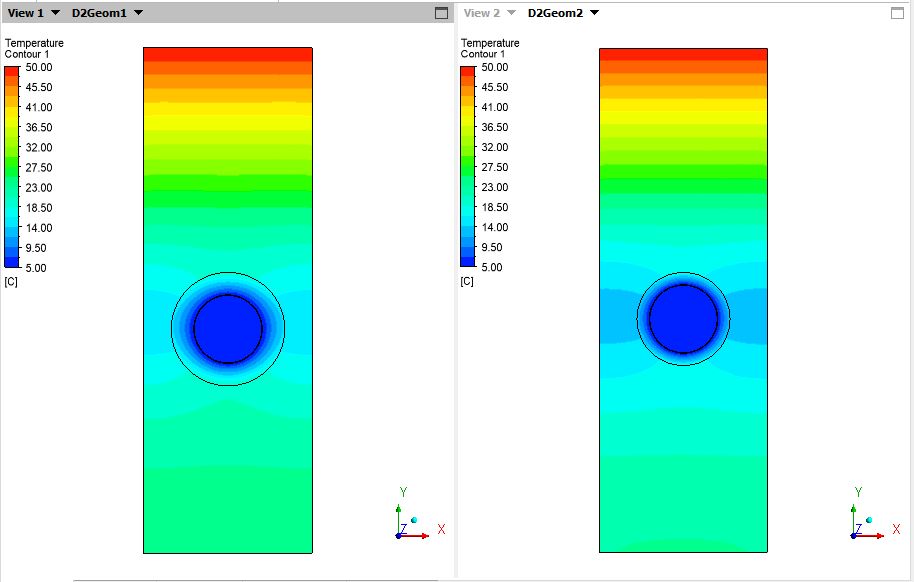914x582 pixels.
Task: Click the Y axis label in View 1 triad
Action: (404, 491)
